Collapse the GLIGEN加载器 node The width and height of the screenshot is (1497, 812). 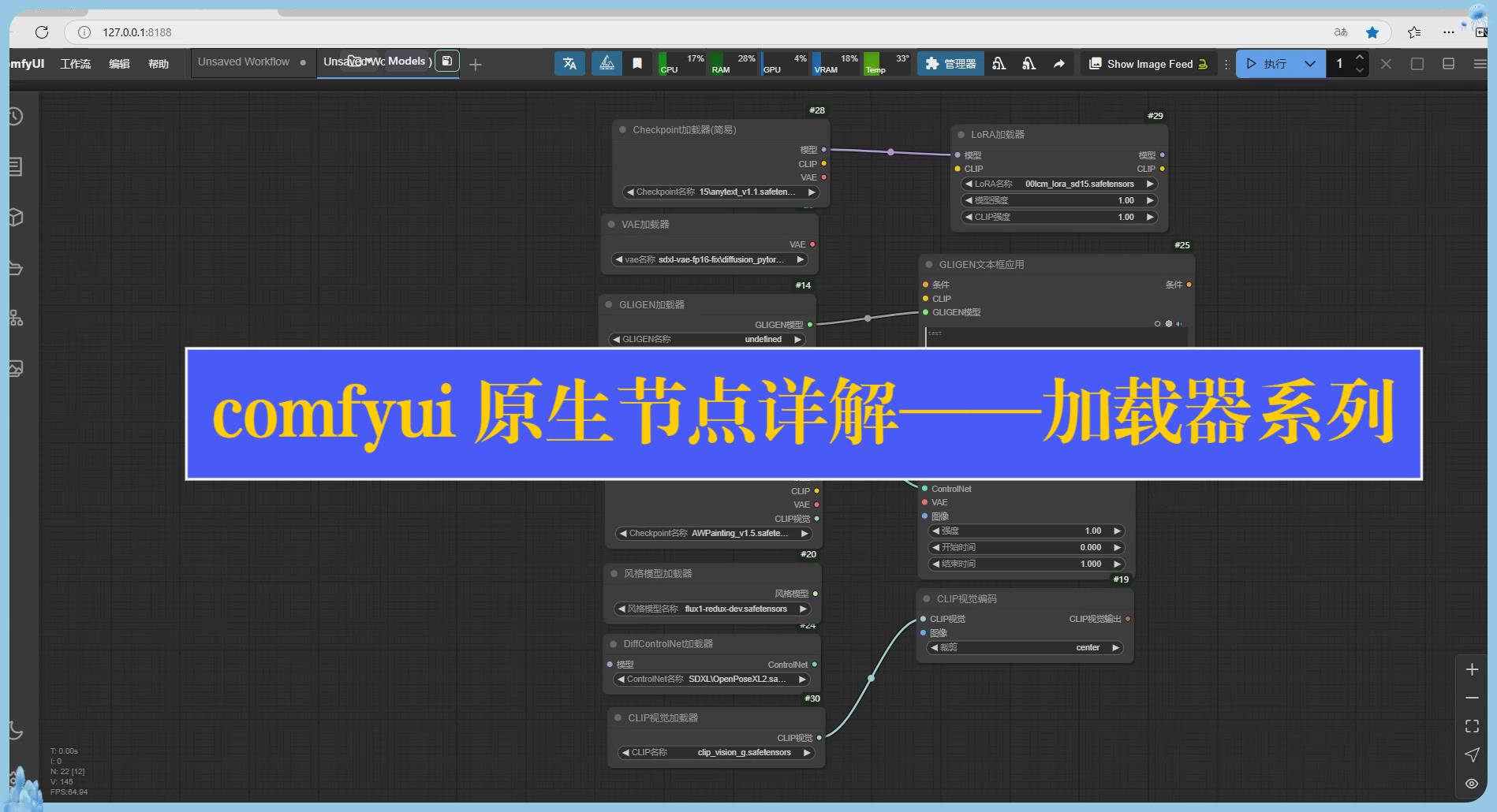coord(609,305)
